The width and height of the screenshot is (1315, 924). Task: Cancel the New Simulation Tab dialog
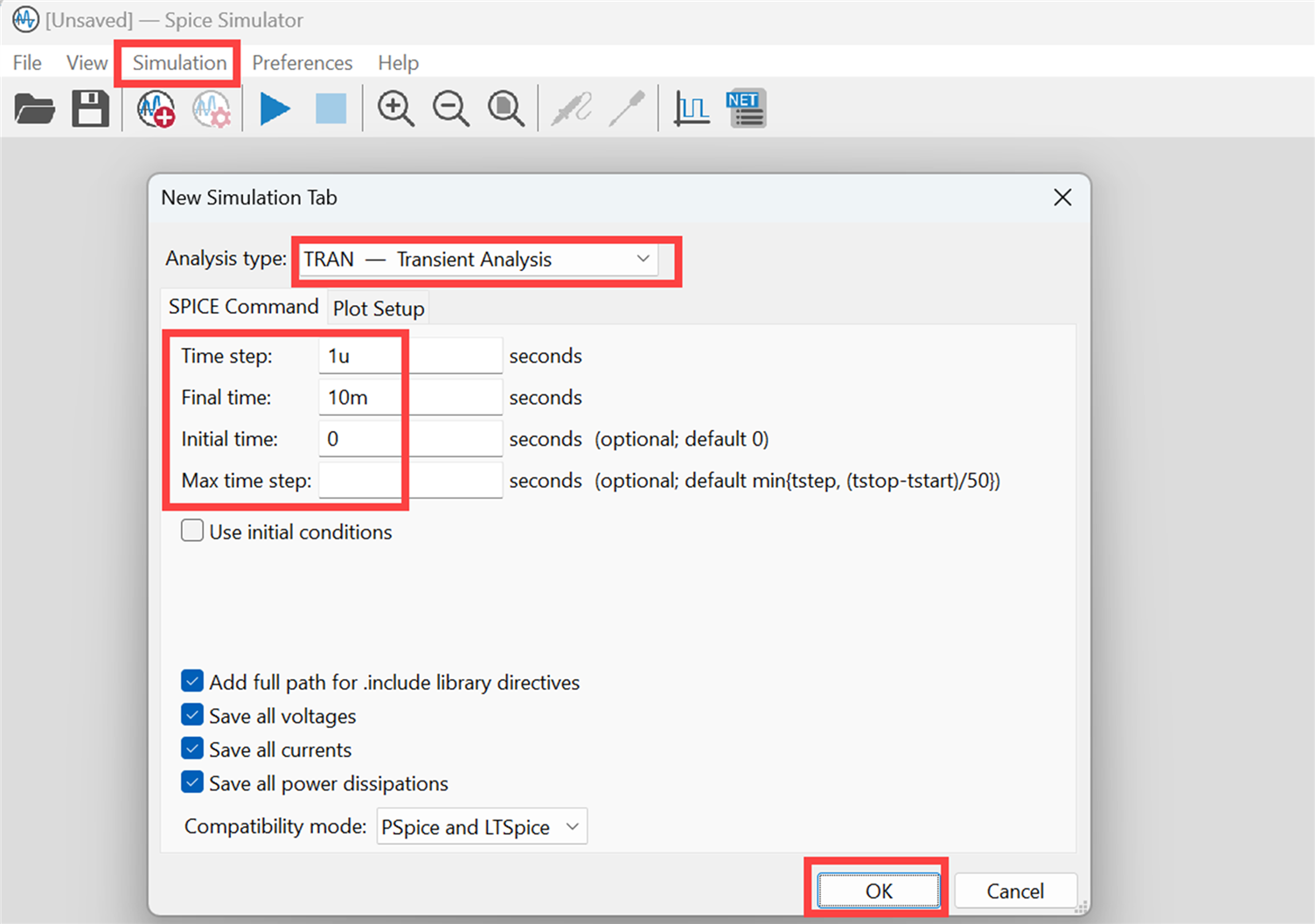point(1014,891)
